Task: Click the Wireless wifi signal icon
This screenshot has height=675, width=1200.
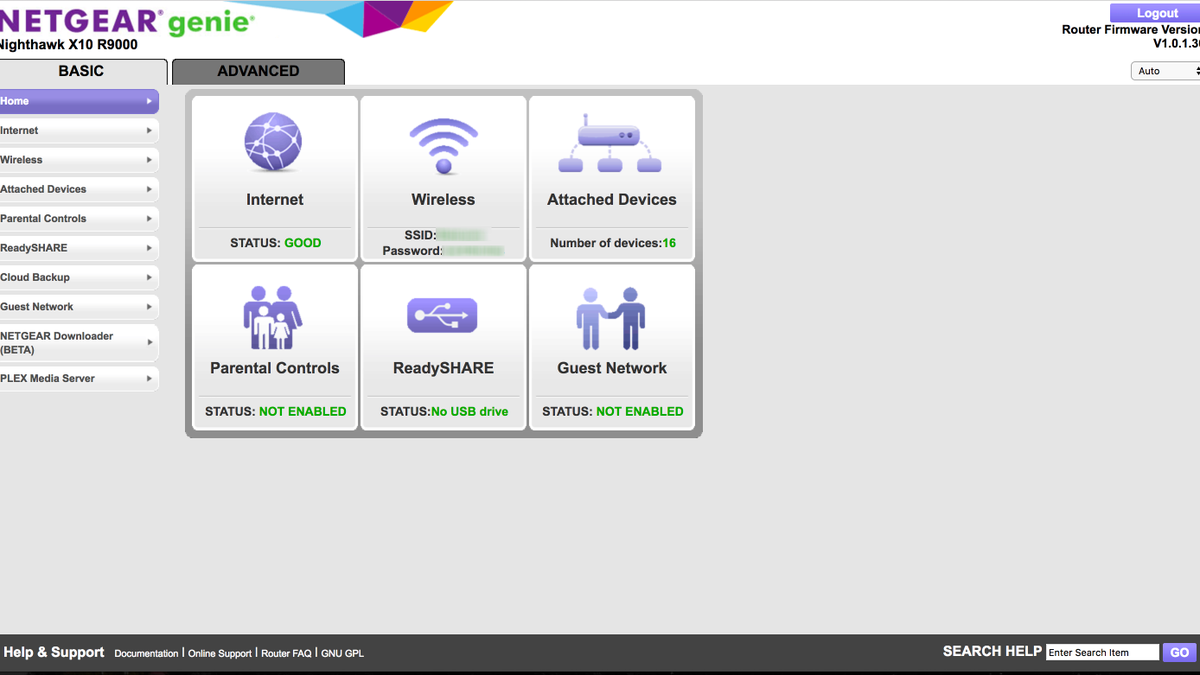Action: (443, 146)
